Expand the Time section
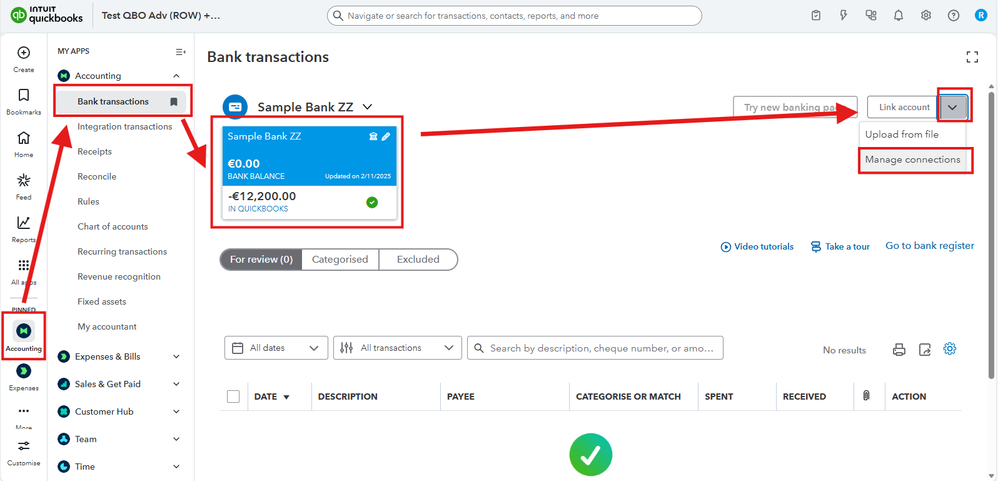The image size is (998, 481). click(176, 466)
